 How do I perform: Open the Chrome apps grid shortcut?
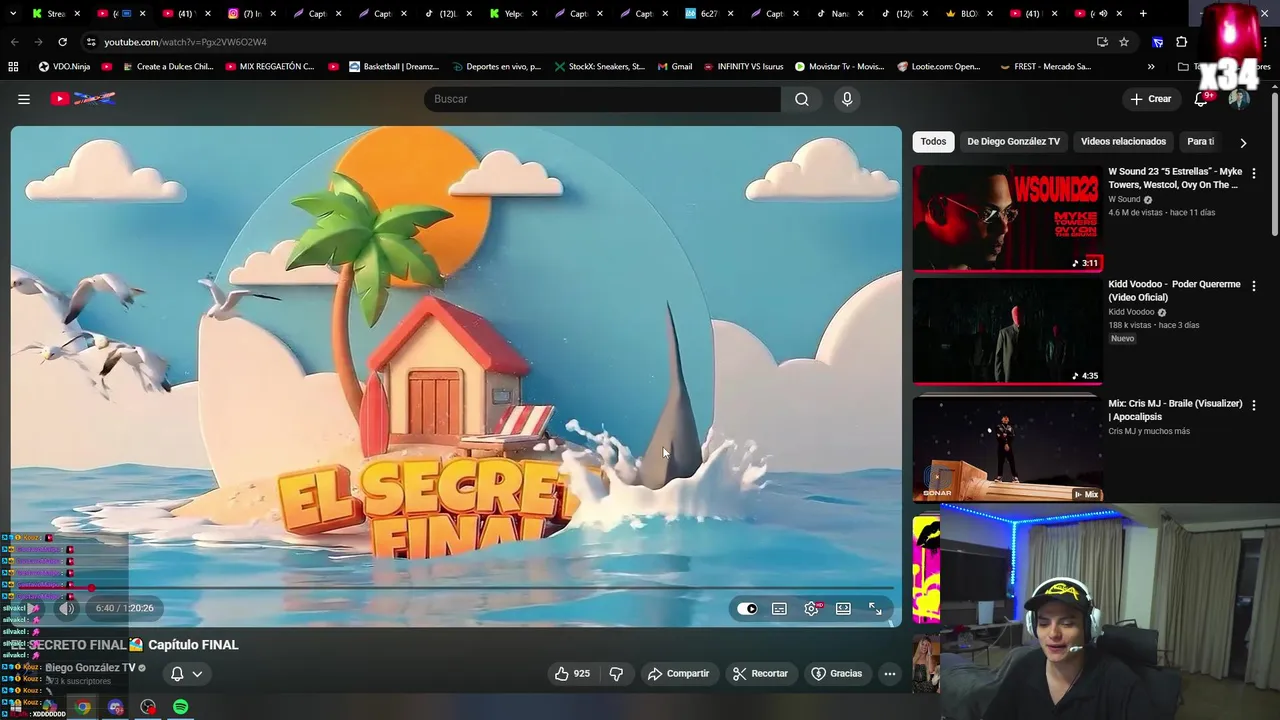click(13, 67)
